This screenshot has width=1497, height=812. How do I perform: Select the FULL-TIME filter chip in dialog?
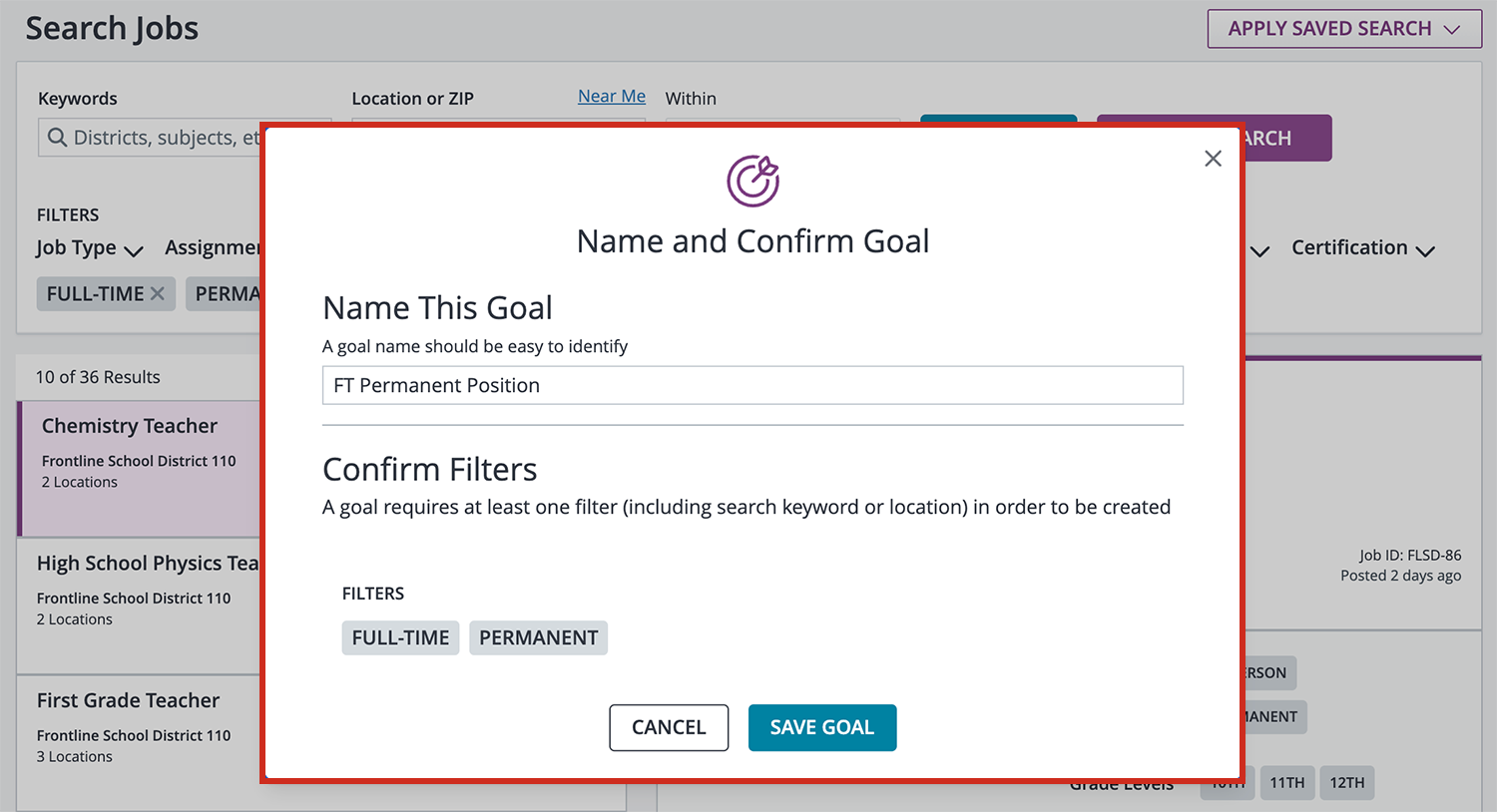(x=400, y=637)
